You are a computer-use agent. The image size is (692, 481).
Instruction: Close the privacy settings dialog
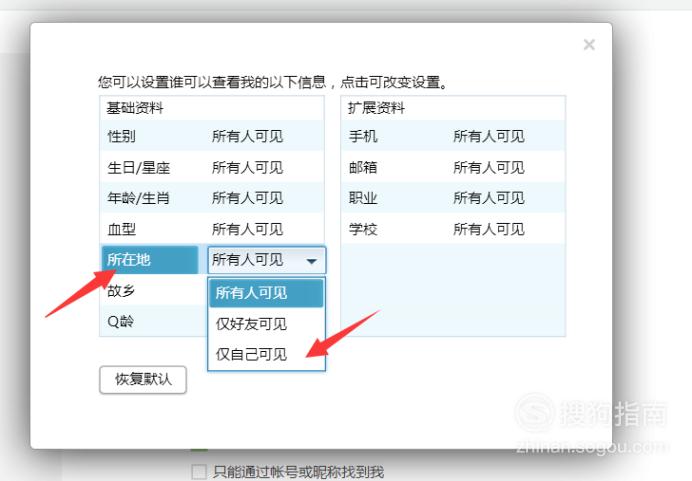[x=589, y=45]
